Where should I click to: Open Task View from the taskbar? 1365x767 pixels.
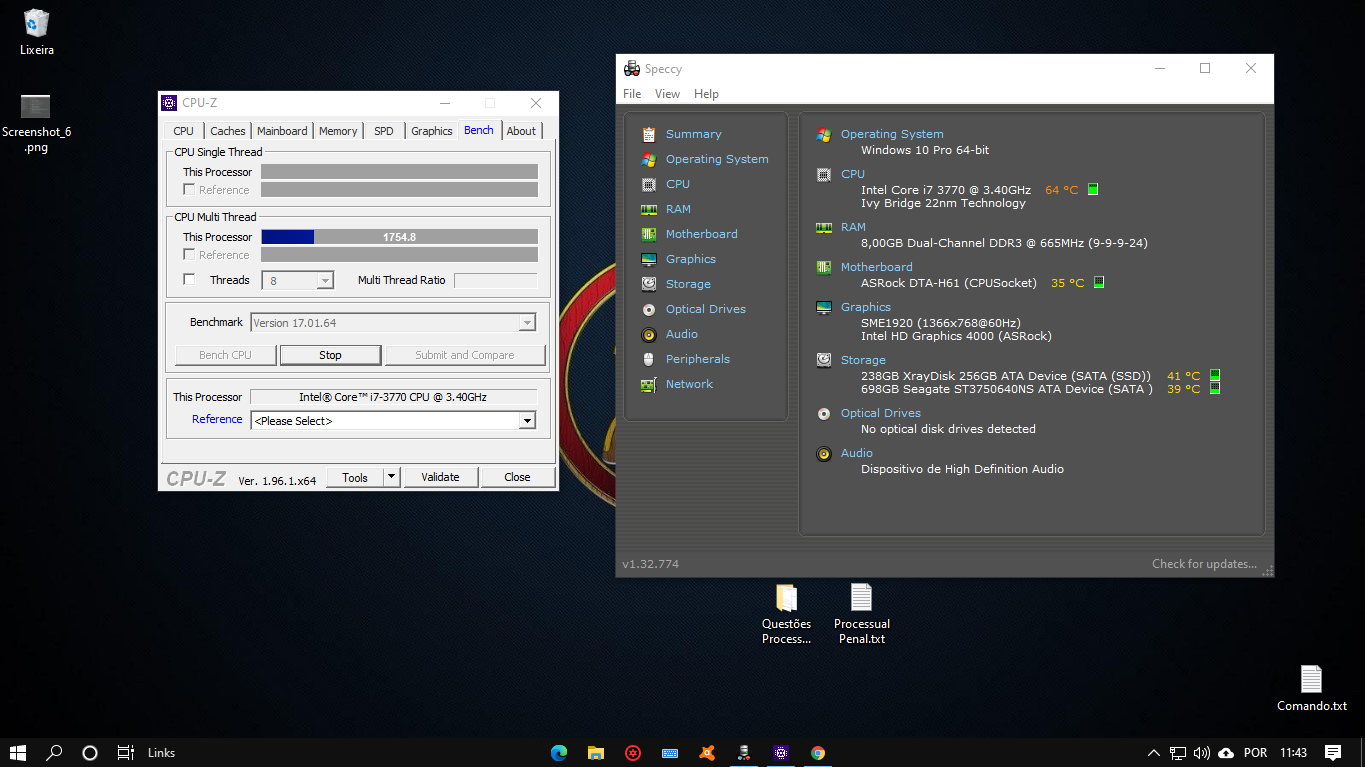pyautogui.click(x=125, y=753)
